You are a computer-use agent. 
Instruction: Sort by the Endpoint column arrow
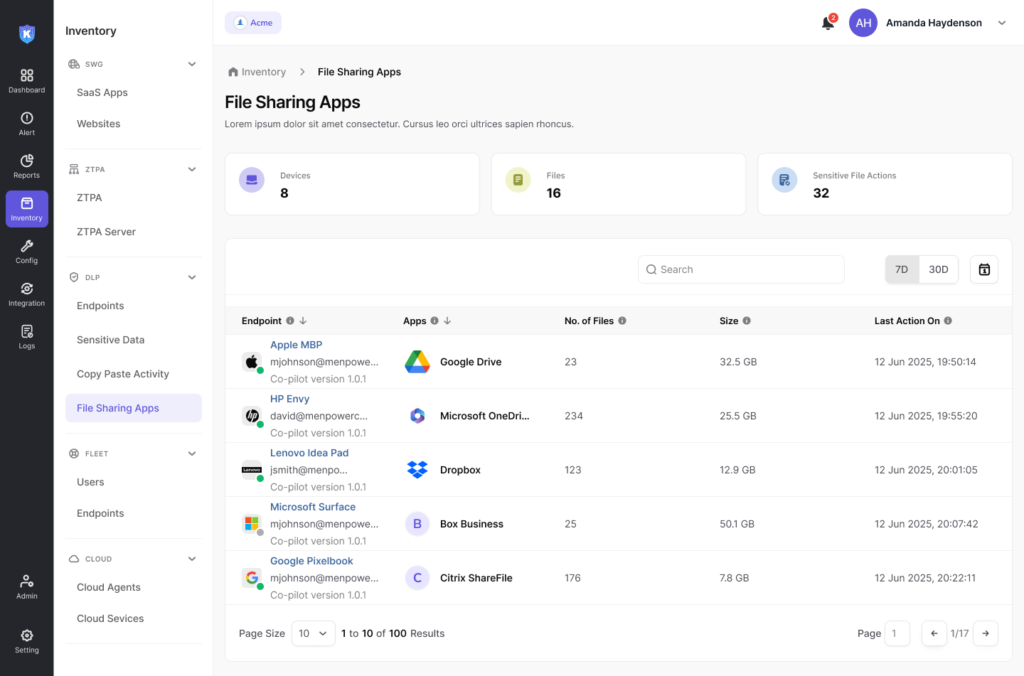(303, 321)
